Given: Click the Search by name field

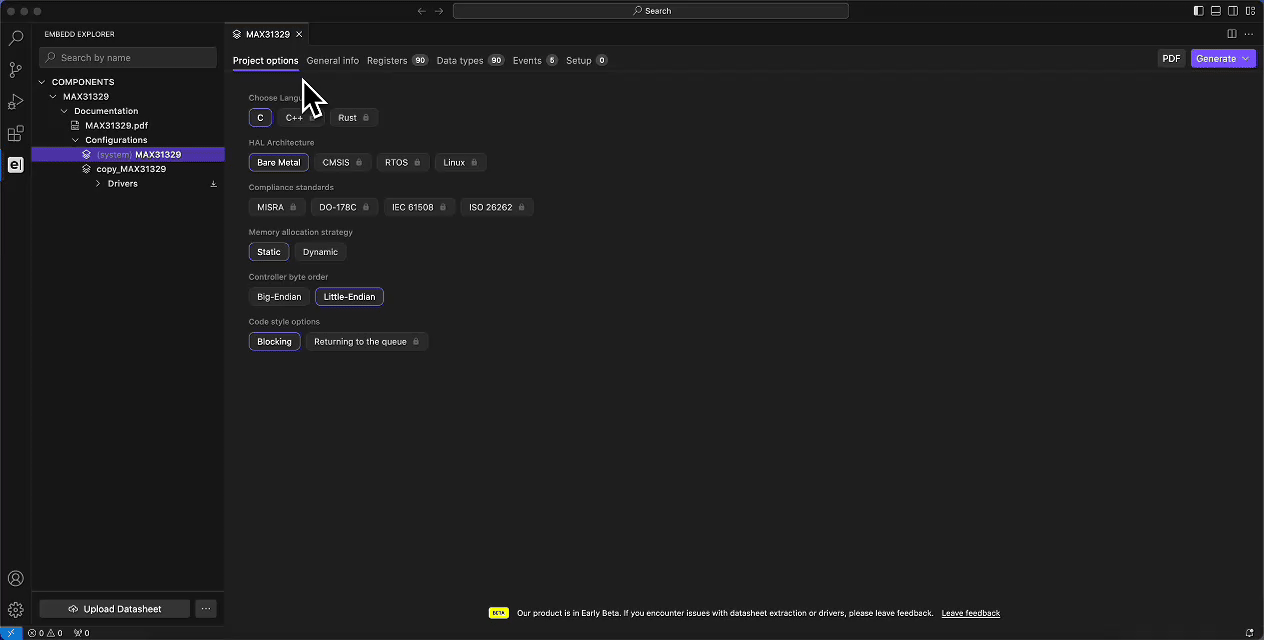Looking at the screenshot, I should 128,58.
